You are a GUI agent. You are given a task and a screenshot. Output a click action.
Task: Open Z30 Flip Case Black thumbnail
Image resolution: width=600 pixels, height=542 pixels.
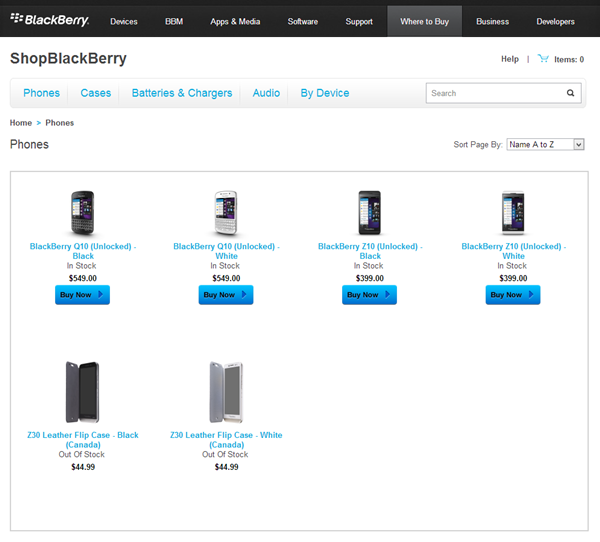point(83,392)
